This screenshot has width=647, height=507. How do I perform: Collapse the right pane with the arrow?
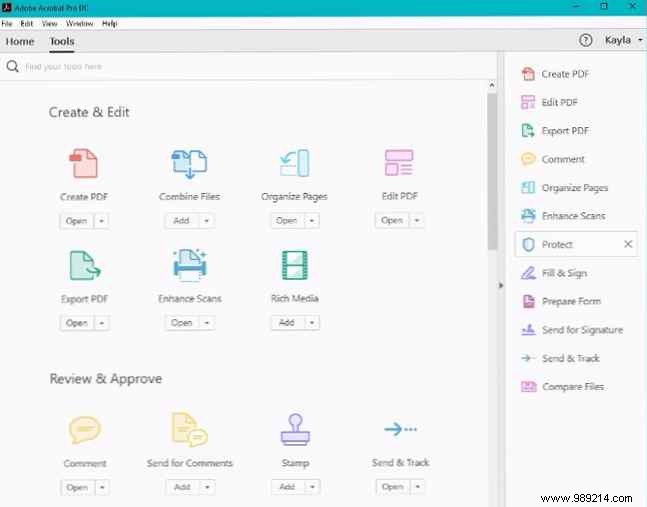501,285
